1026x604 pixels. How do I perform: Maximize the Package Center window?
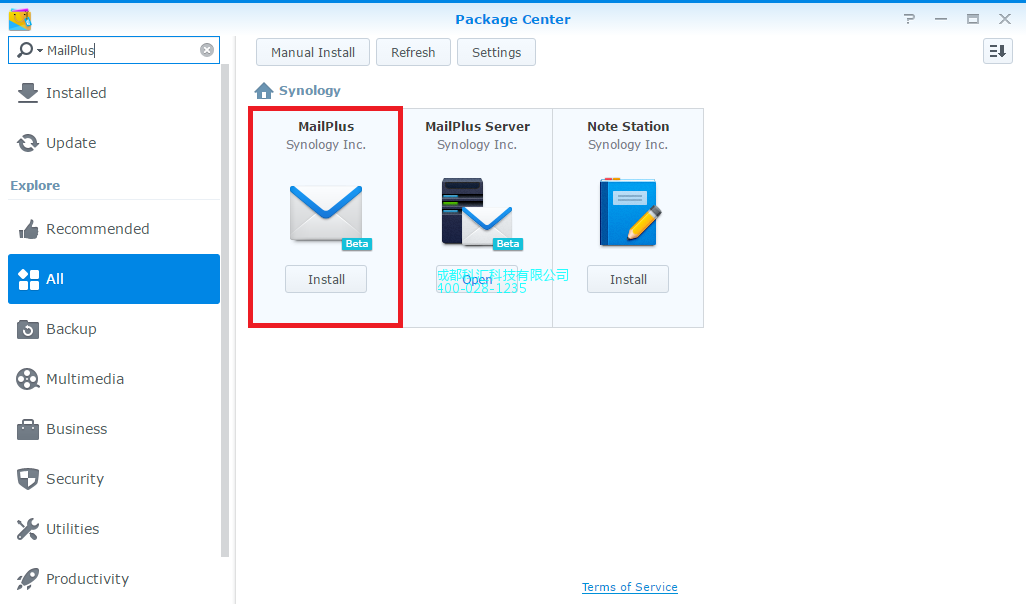point(973,19)
